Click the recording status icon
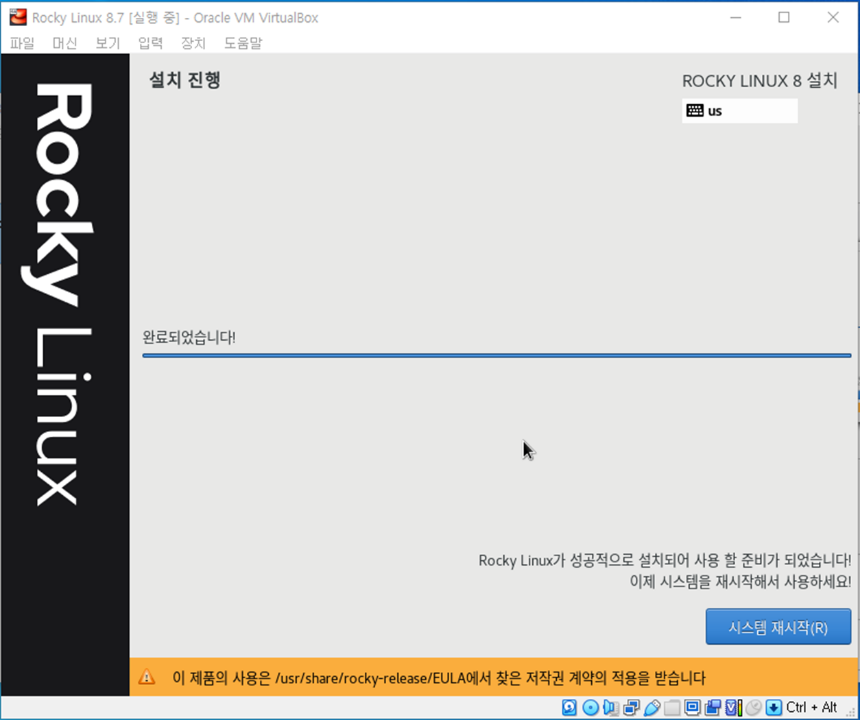860x720 pixels. click(713, 707)
